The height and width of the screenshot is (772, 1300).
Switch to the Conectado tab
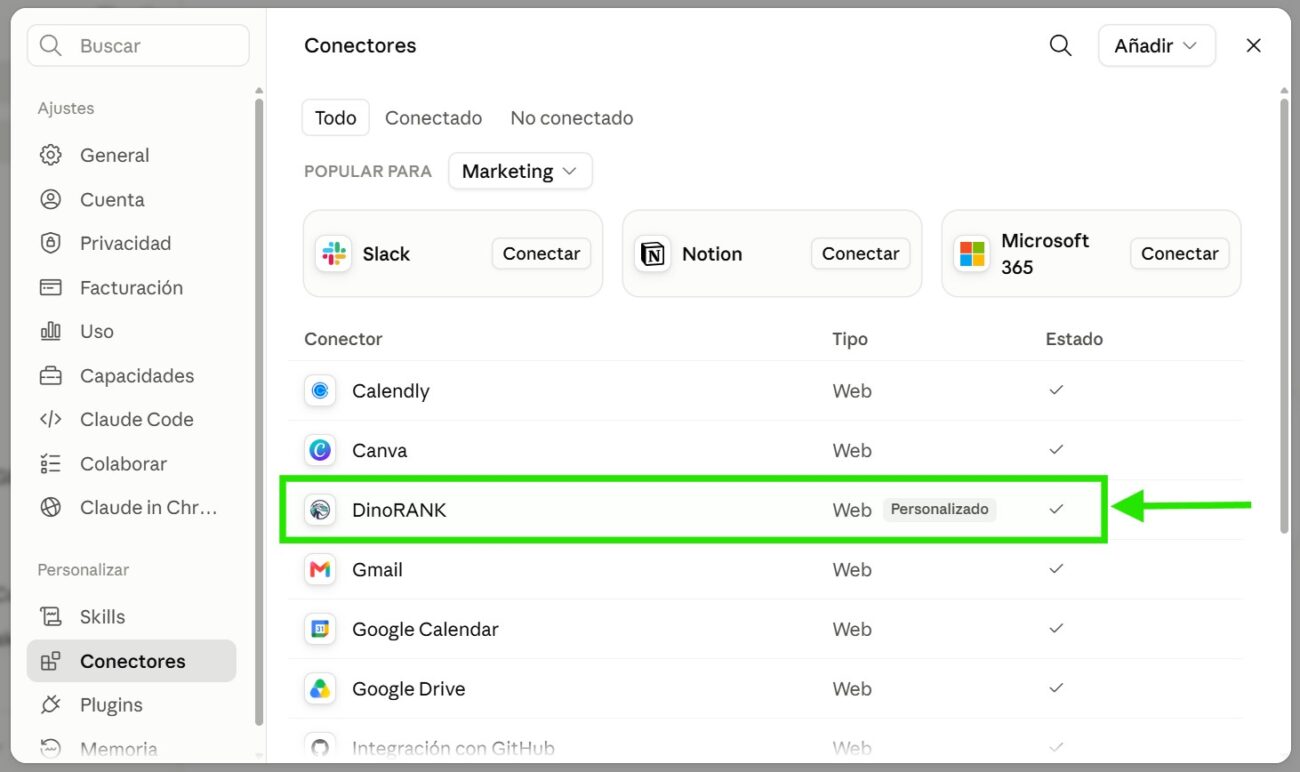(433, 118)
